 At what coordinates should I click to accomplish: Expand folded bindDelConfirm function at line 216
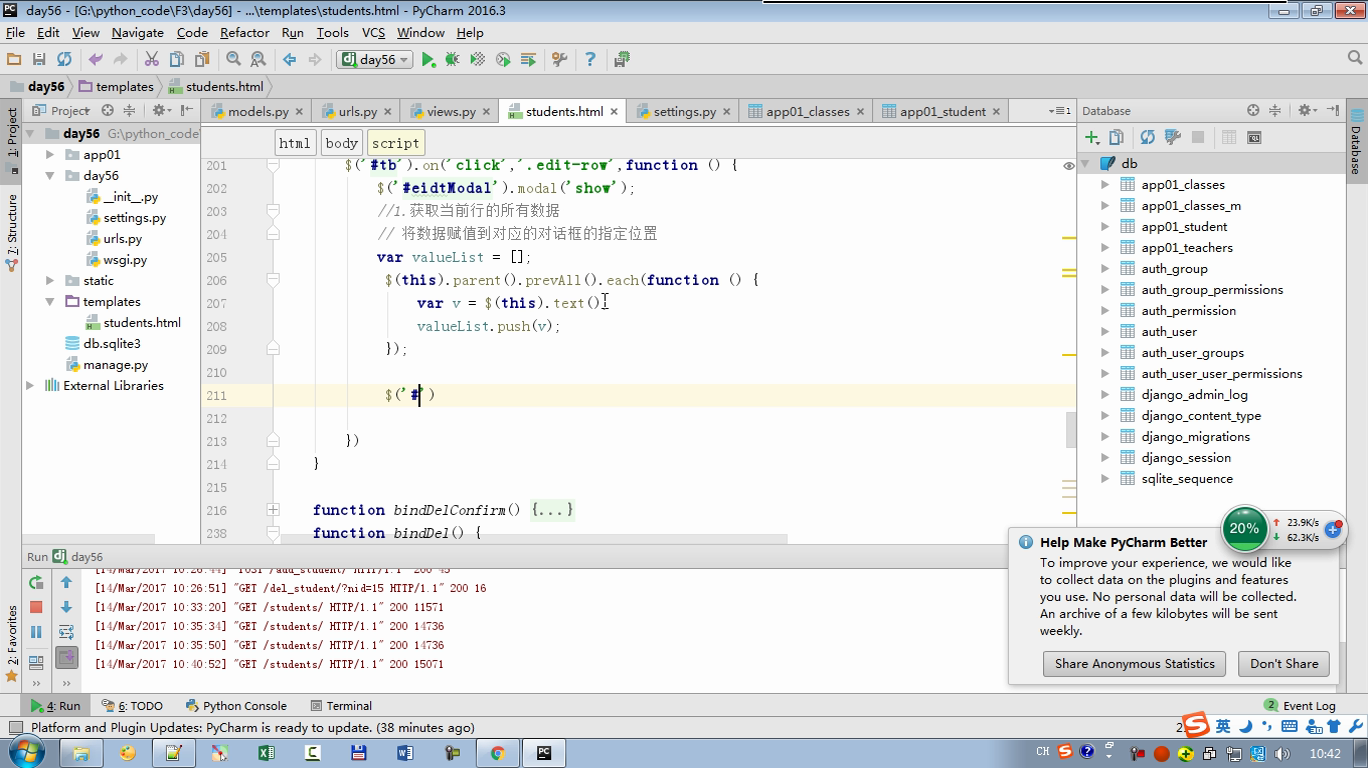click(x=272, y=510)
